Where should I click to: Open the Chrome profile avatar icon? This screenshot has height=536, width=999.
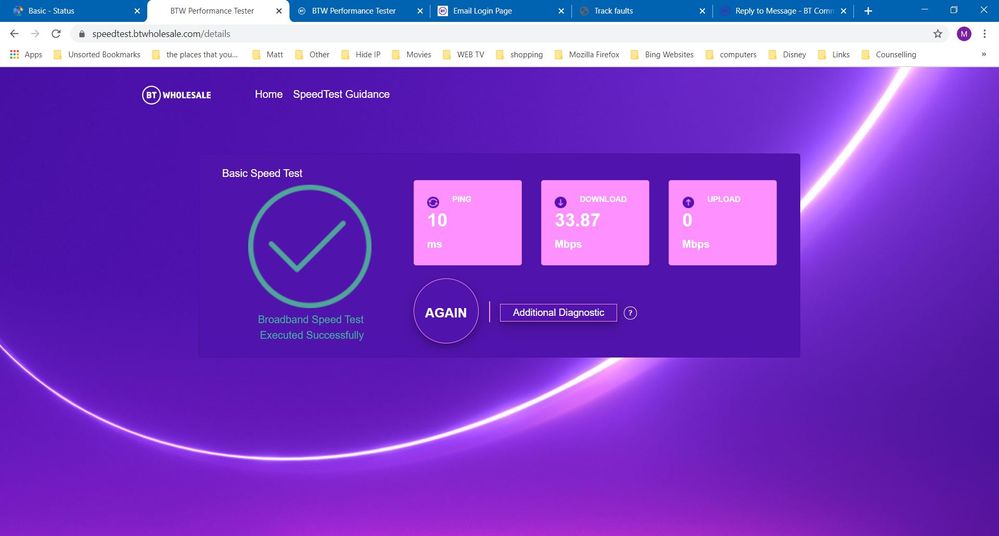963,33
